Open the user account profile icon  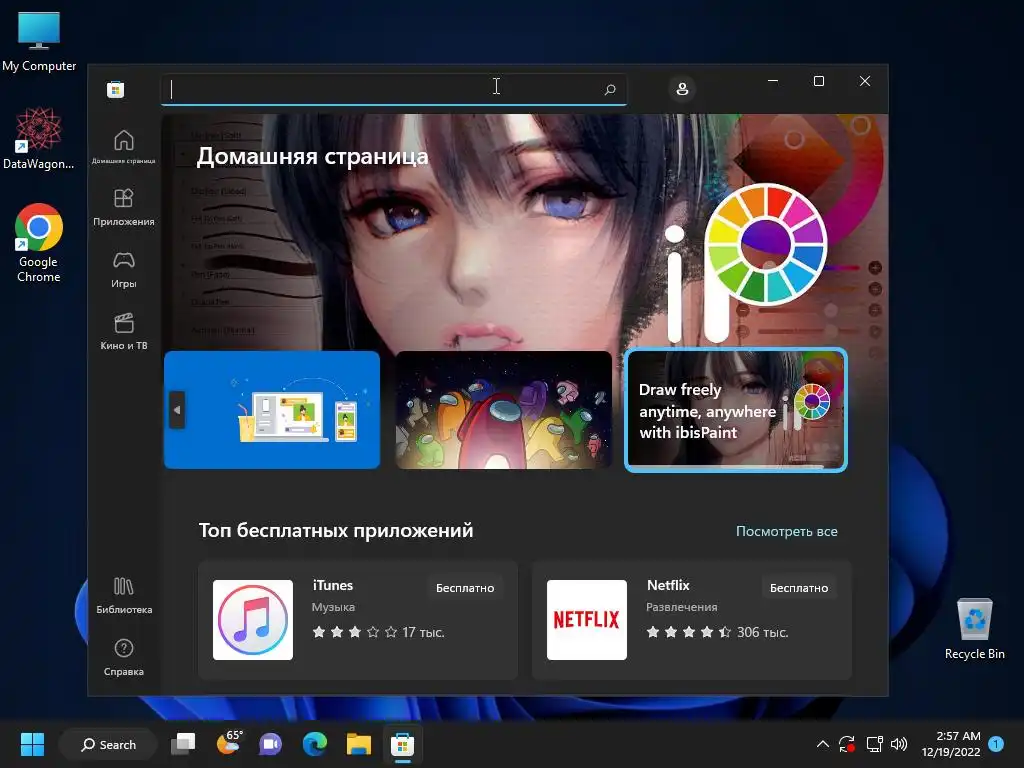(682, 89)
